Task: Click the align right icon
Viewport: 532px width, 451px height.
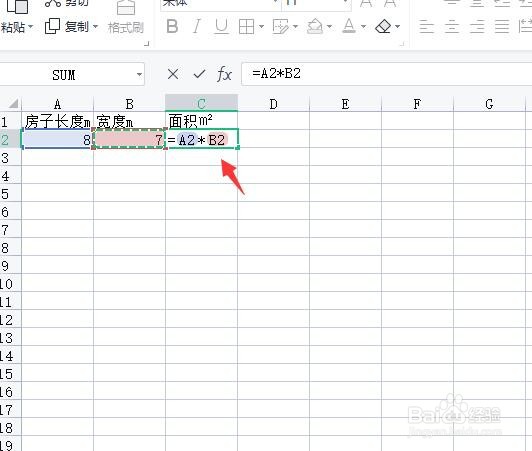Action: point(477,26)
